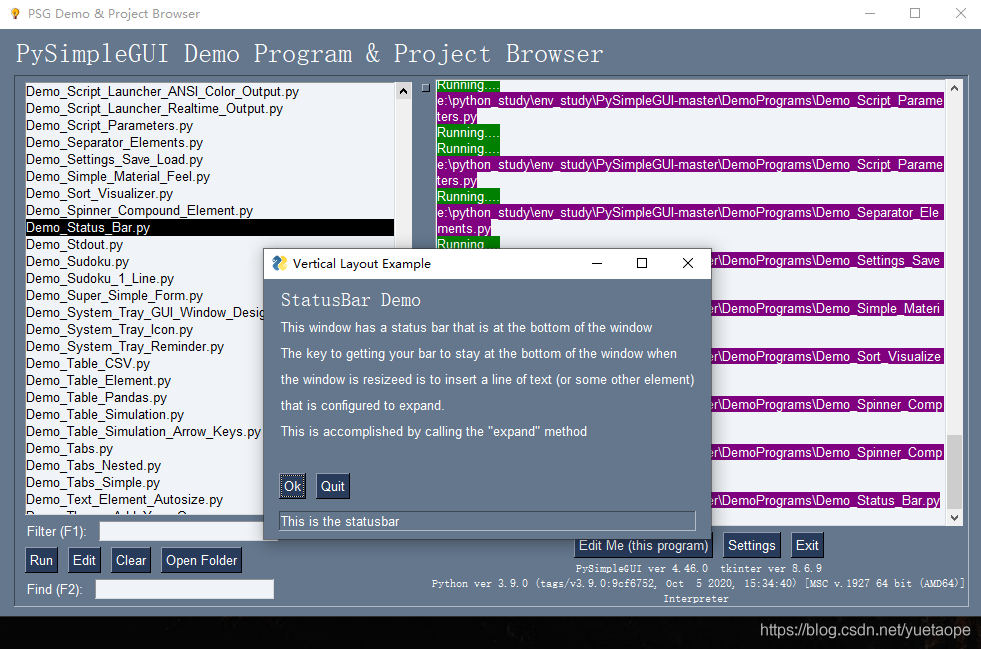The height and width of the screenshot is (649, 981).
Task: Click the lightbulb icon in PSG Demo title bar
Action: [x=15, y=13]
